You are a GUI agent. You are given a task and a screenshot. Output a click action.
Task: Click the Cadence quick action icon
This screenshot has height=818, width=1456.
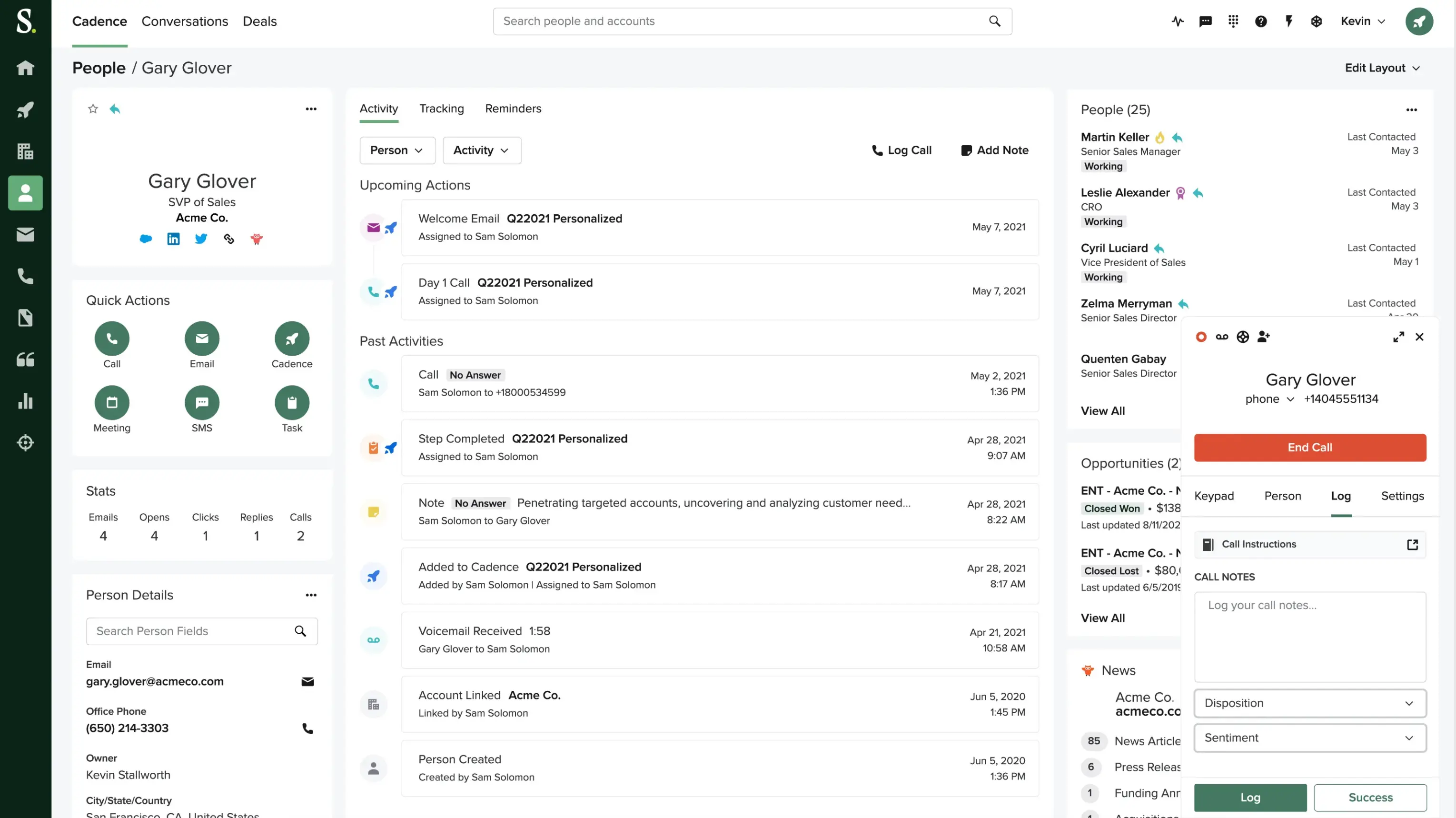[x=292, y=339]
